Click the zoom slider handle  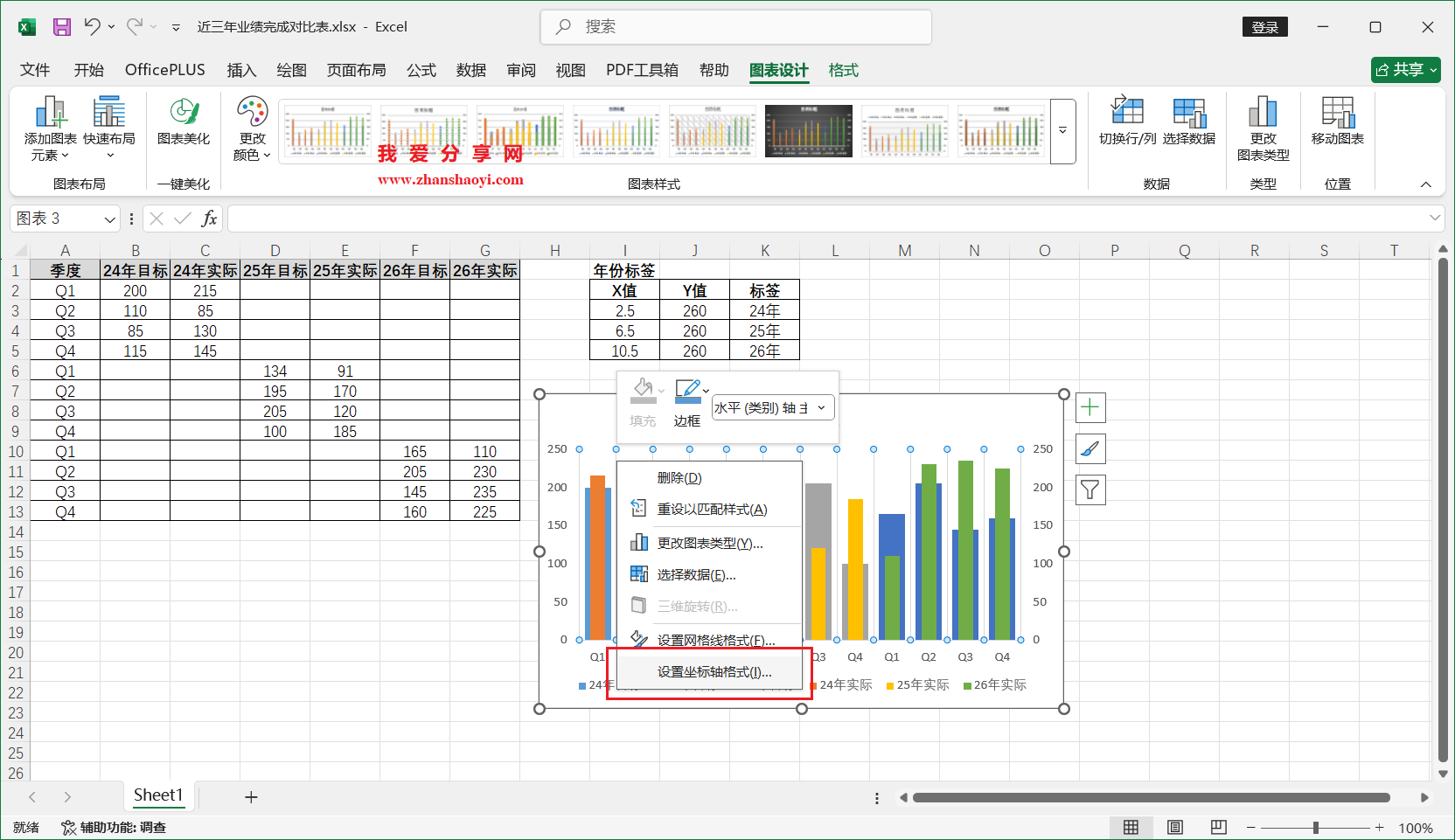(x=1315, y=828)
